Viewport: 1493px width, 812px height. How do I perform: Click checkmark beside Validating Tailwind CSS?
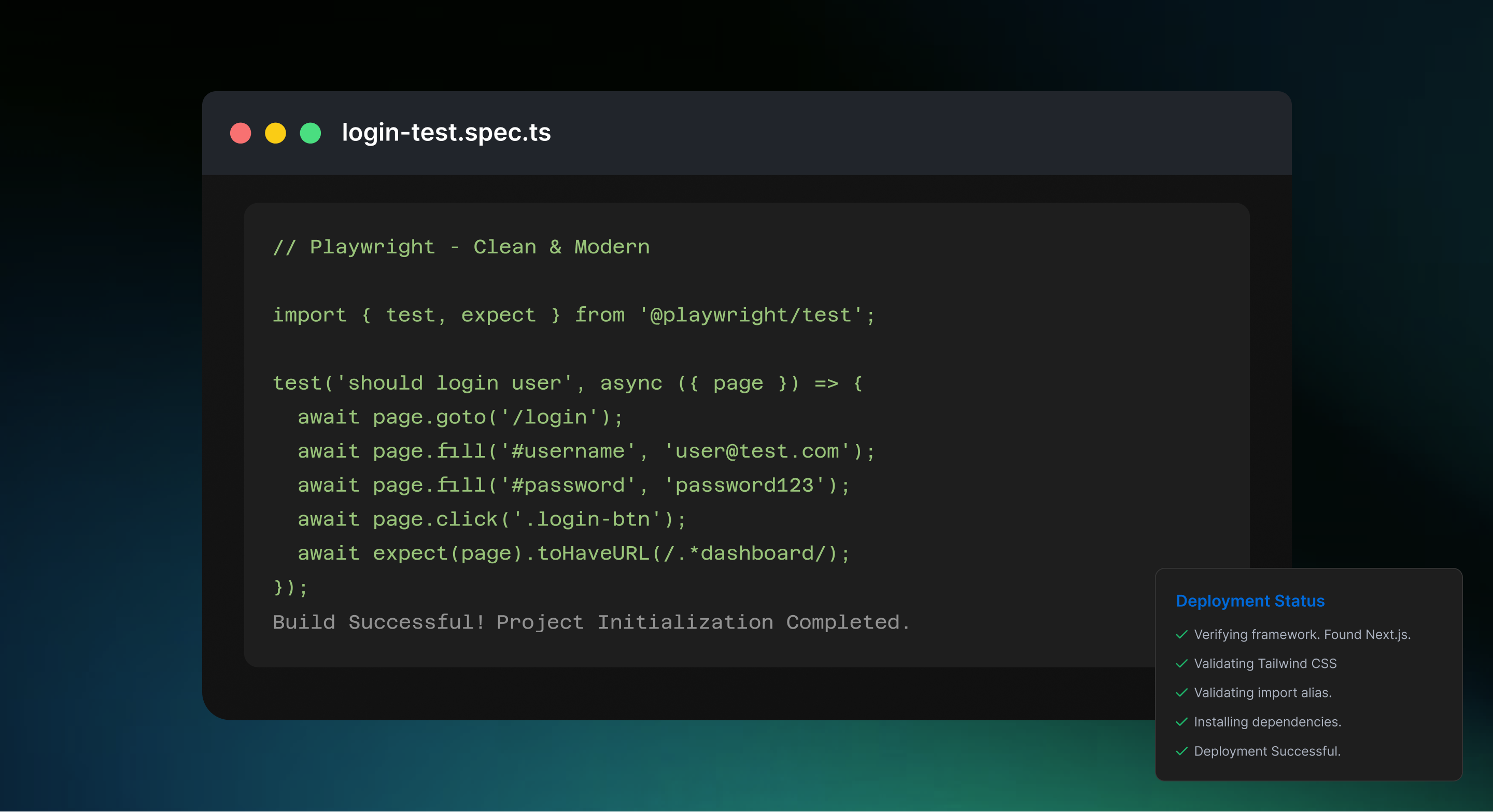click(x=1181, y=663)
